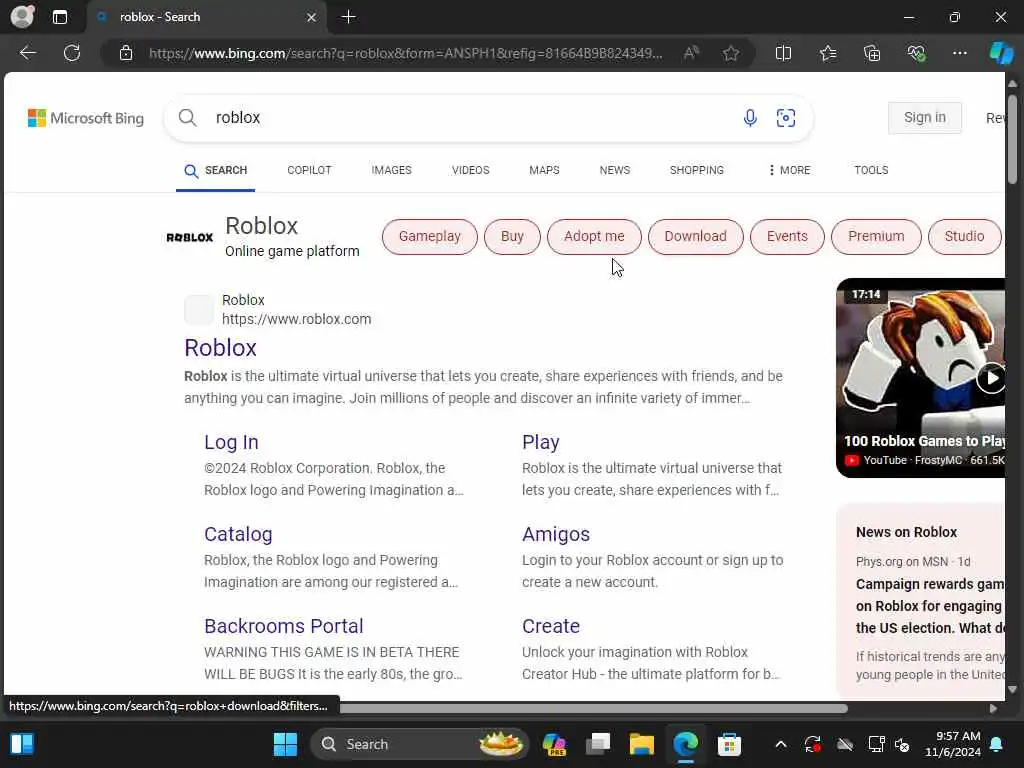The width and height of the screenshot is (1024, 768).
Task: Start voice search with the microphone icon
Action: pyautogui.click(x=750, y=118)
